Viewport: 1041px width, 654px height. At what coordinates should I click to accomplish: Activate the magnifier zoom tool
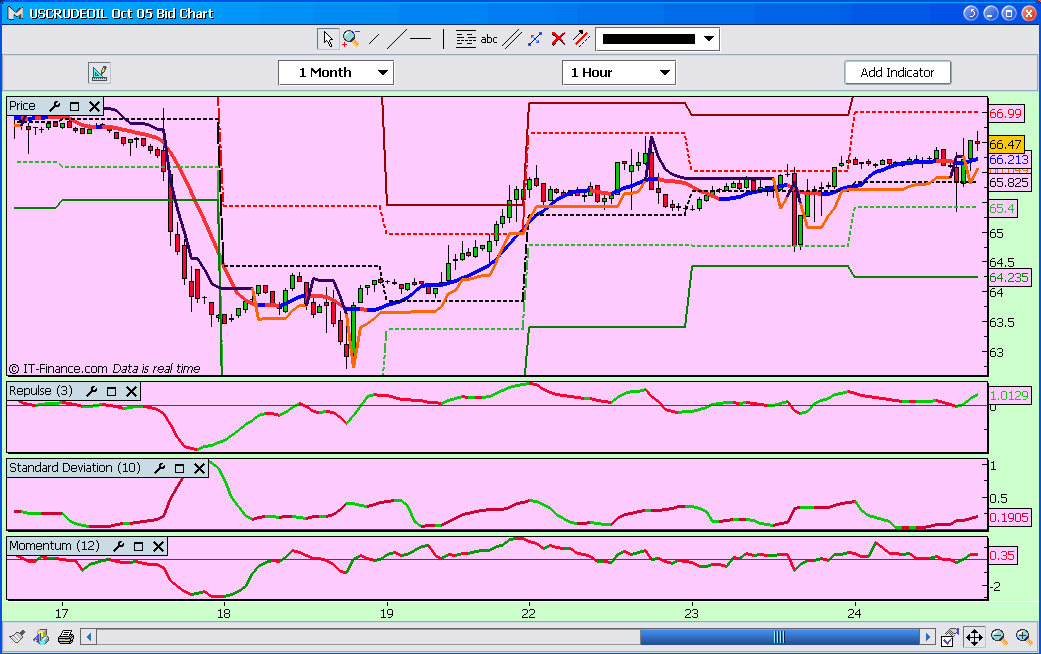click(x=351, y=39)
